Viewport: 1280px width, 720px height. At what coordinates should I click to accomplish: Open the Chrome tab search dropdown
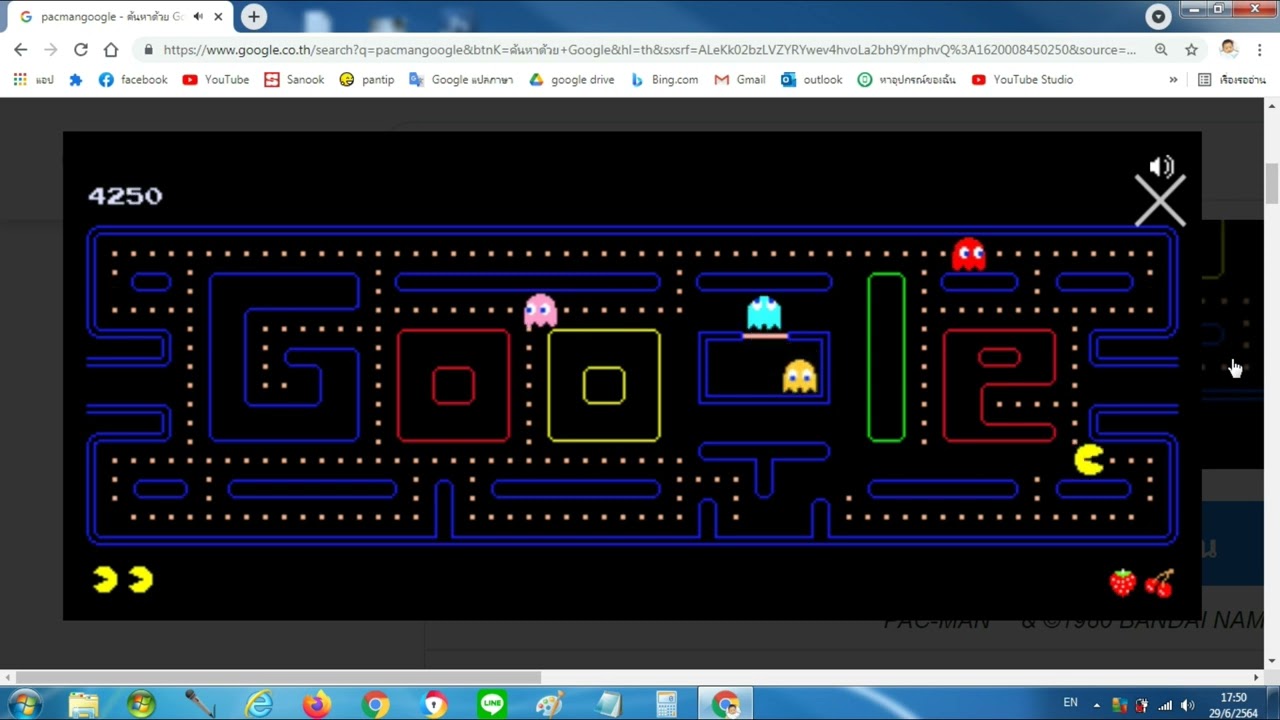tap(1158, 16)
